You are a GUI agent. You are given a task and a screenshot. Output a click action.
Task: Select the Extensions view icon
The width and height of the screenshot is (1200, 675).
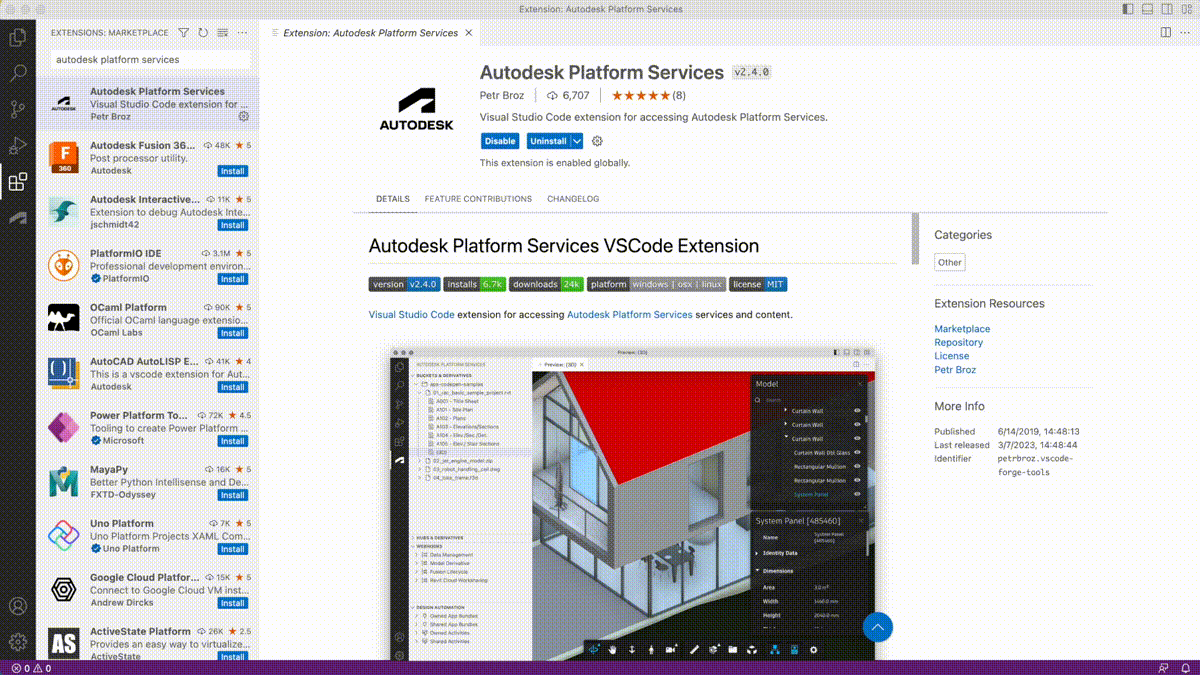click(x=17, y=182)
